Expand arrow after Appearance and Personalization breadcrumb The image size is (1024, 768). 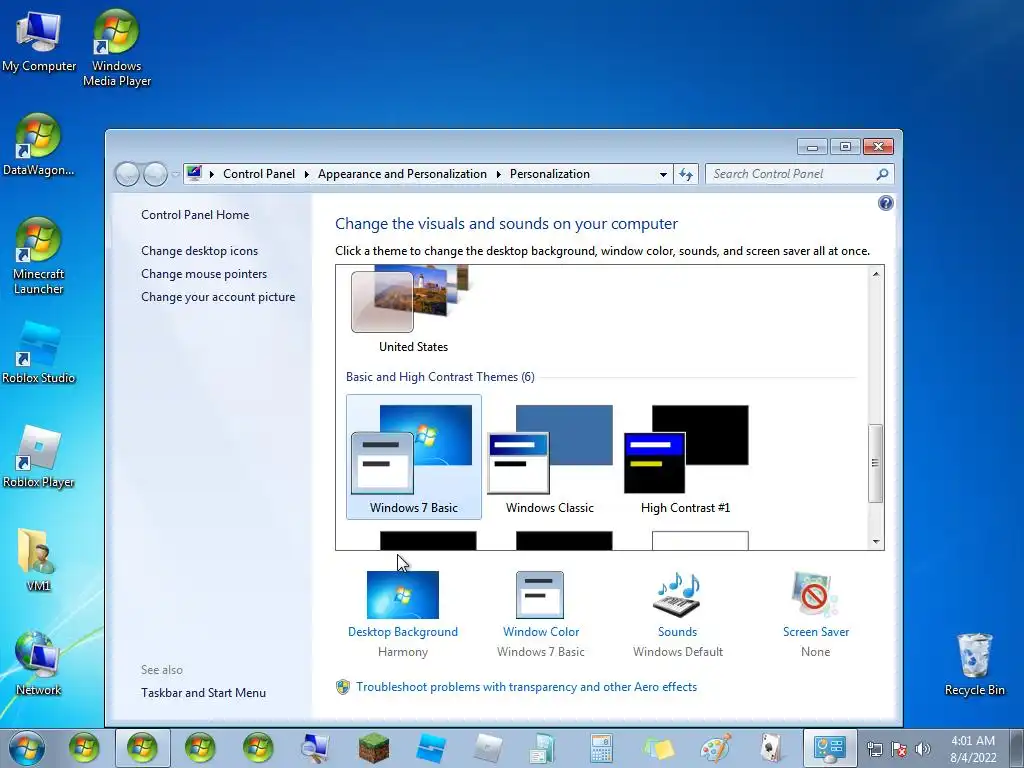[498, 174]
